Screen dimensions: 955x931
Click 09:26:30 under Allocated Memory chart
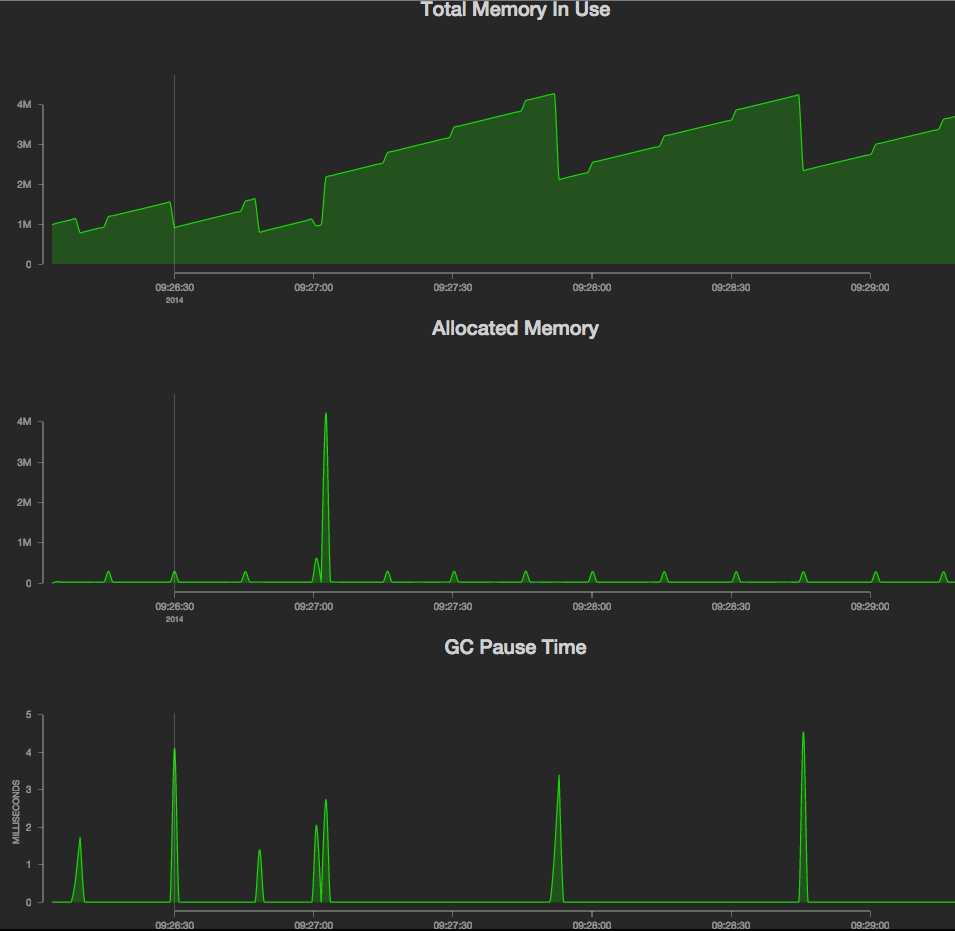175,606
